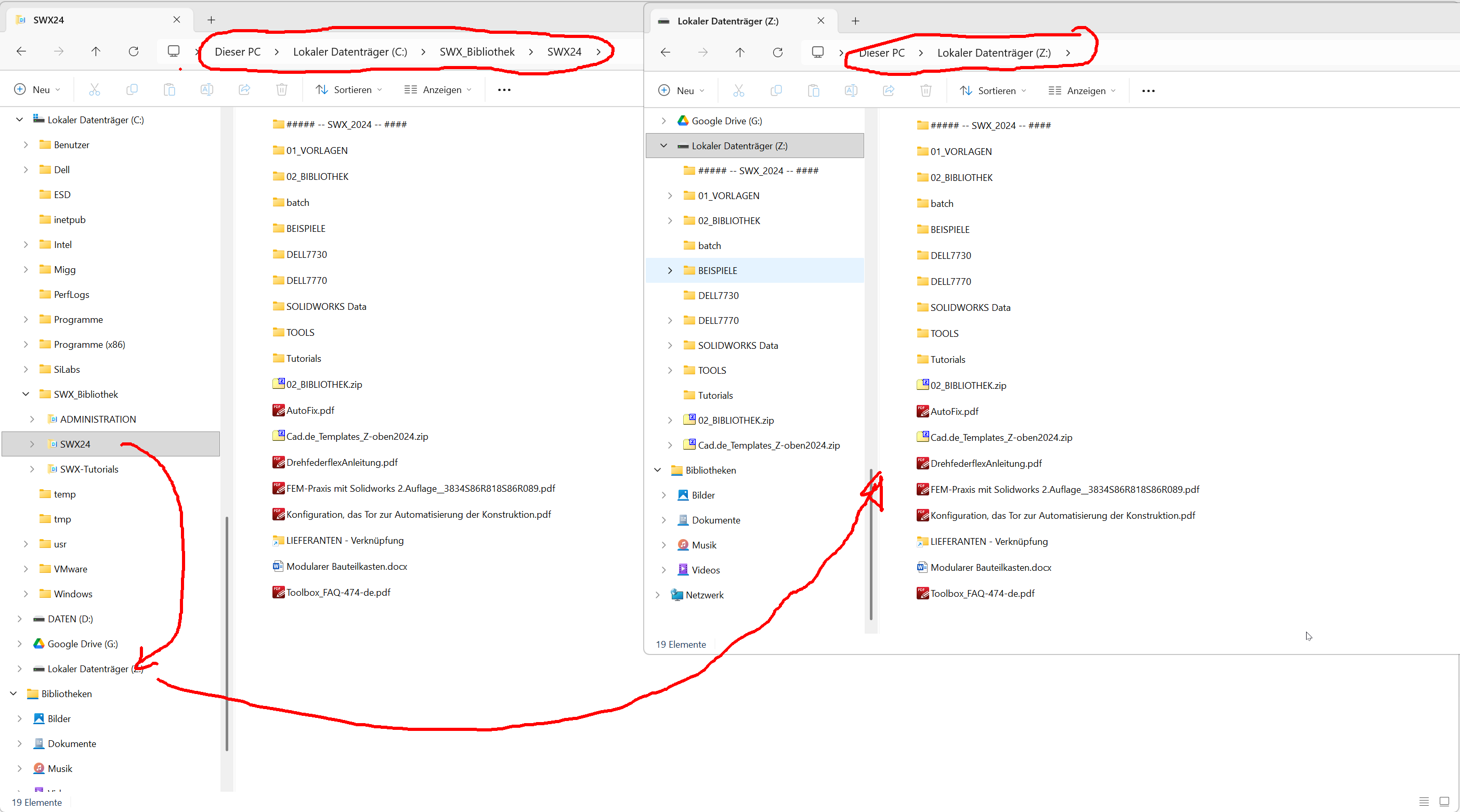This screenshot has height=812, width=1460.
Task: Go back in left SWX24 window
Action: [x=21, y=51]
